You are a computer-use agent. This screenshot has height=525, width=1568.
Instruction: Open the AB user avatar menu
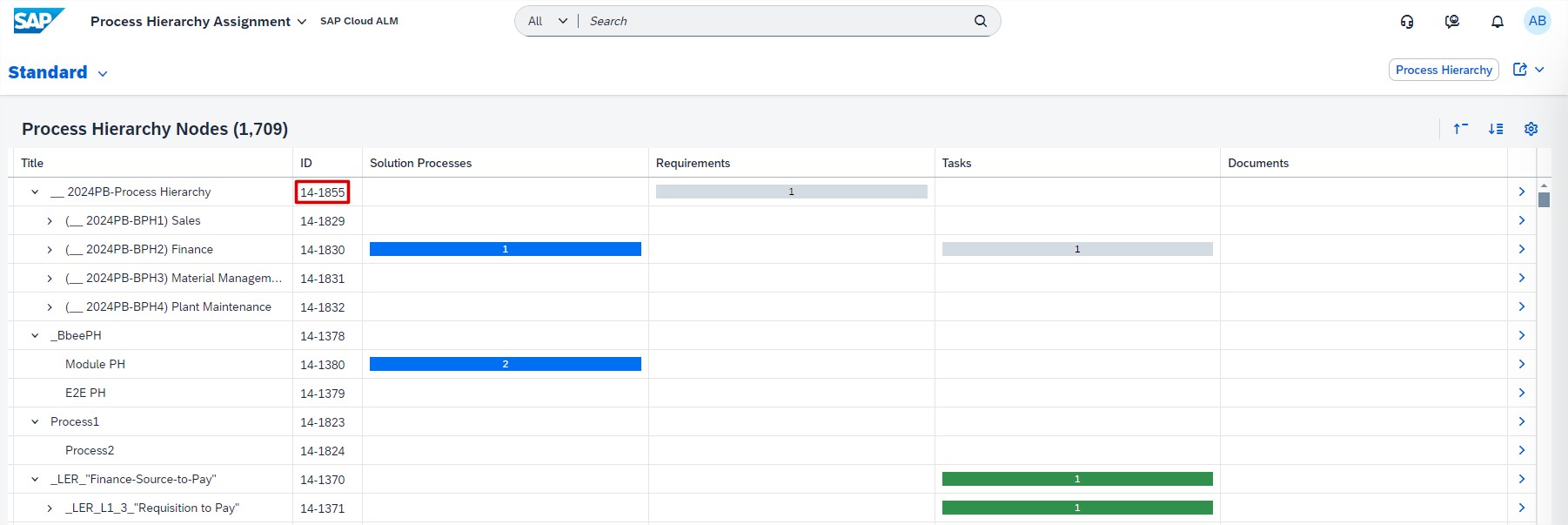(1538, 21)
